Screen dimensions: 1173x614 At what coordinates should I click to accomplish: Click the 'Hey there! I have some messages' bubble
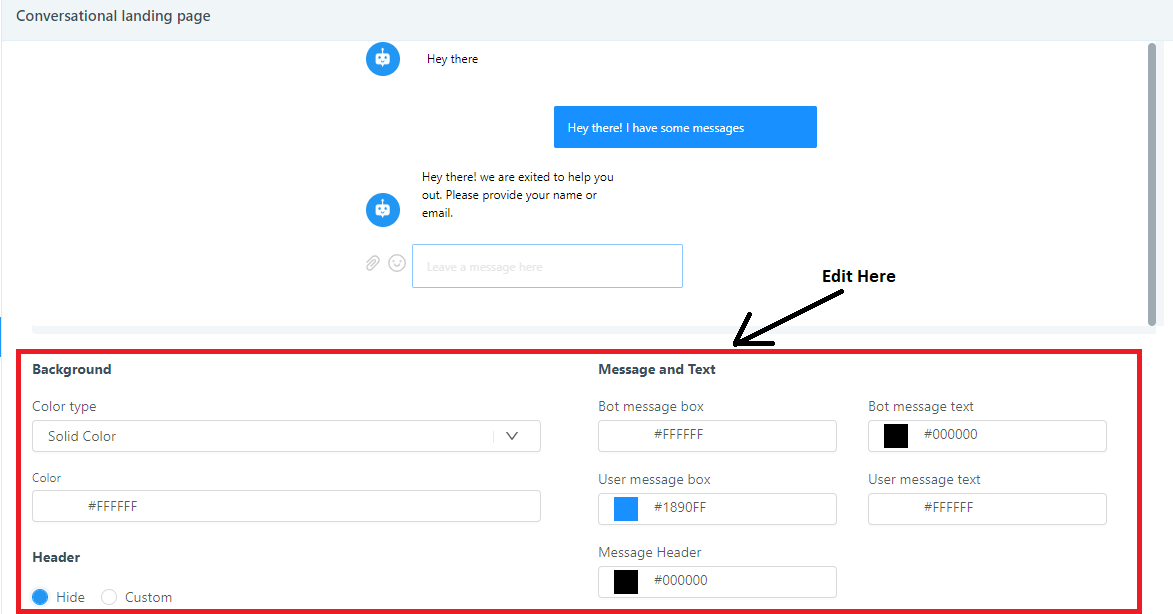(685, 127)
